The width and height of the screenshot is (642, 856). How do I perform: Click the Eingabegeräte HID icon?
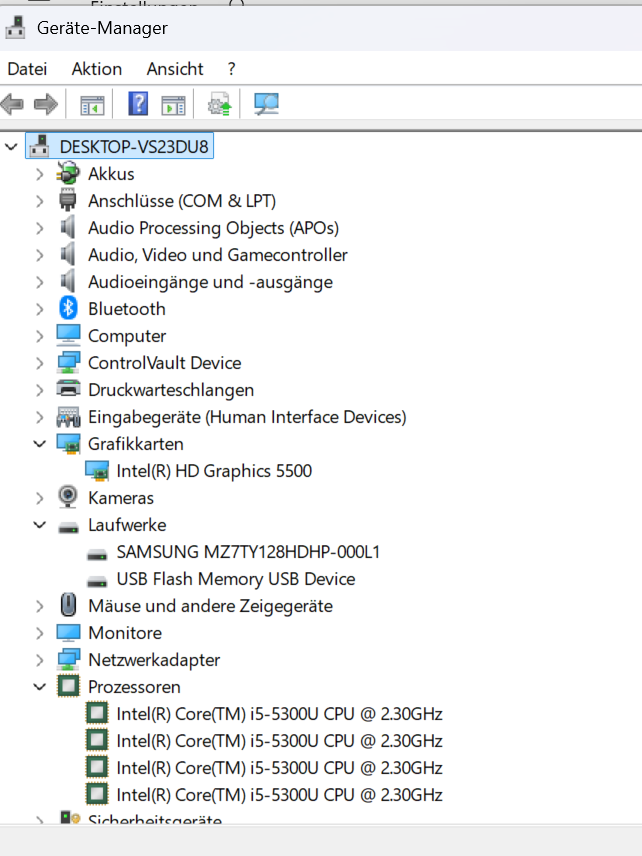point(68,417)
